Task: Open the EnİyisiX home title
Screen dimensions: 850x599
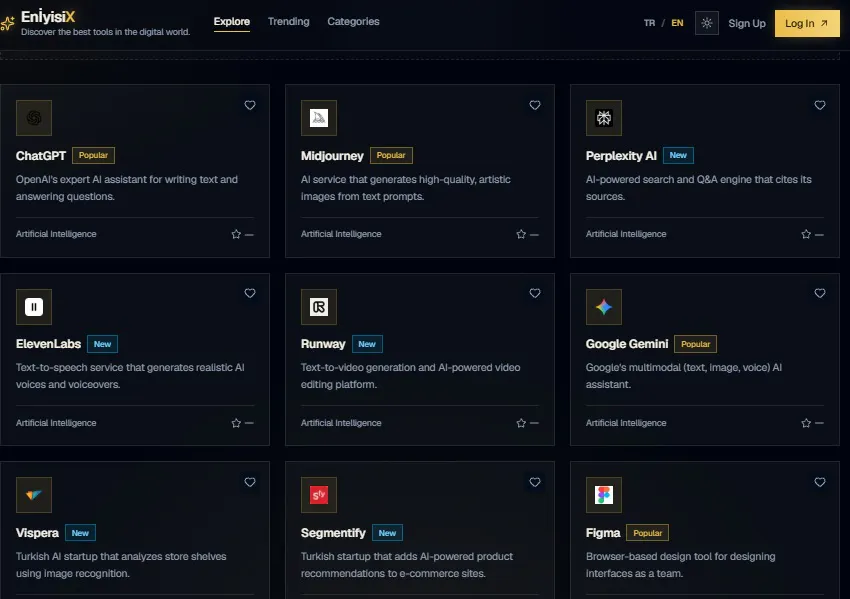Action: pyautogui.click(x=48, y=17)
